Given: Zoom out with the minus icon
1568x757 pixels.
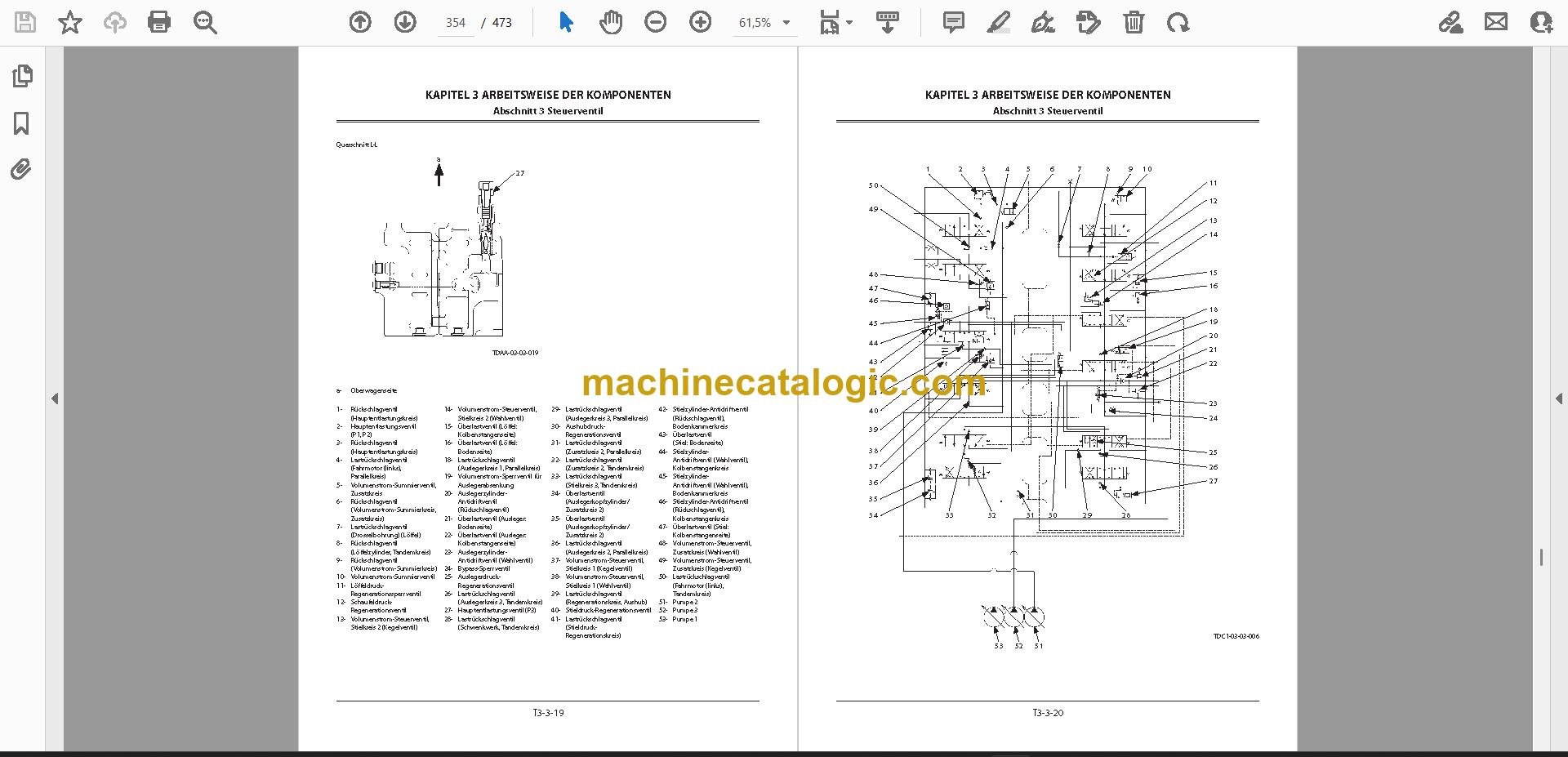Looking at the screenshot, I should tap(655, 22).
